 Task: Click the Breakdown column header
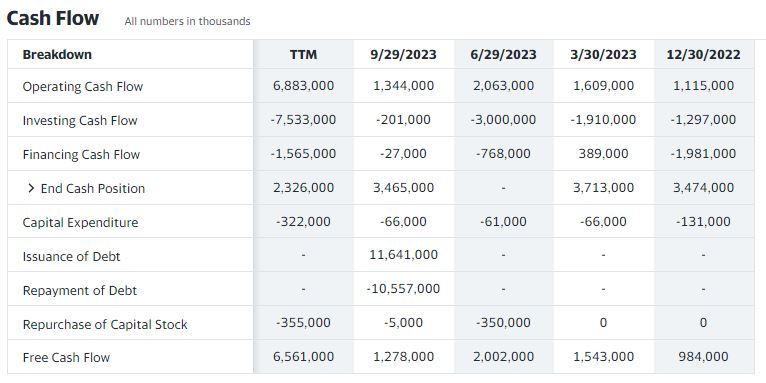[57, 54]
